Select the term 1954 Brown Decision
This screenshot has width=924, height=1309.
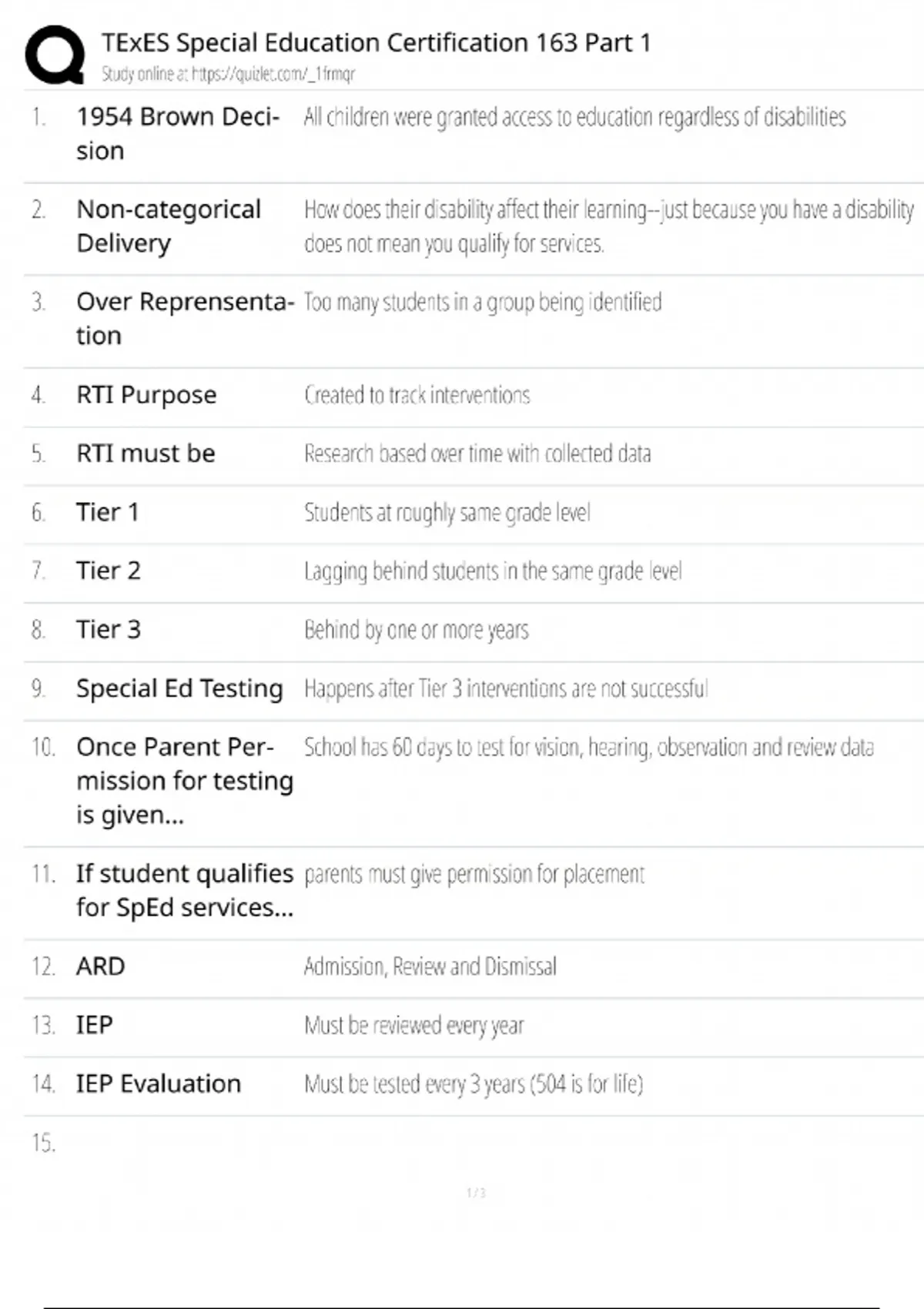[x=177, y=133]
